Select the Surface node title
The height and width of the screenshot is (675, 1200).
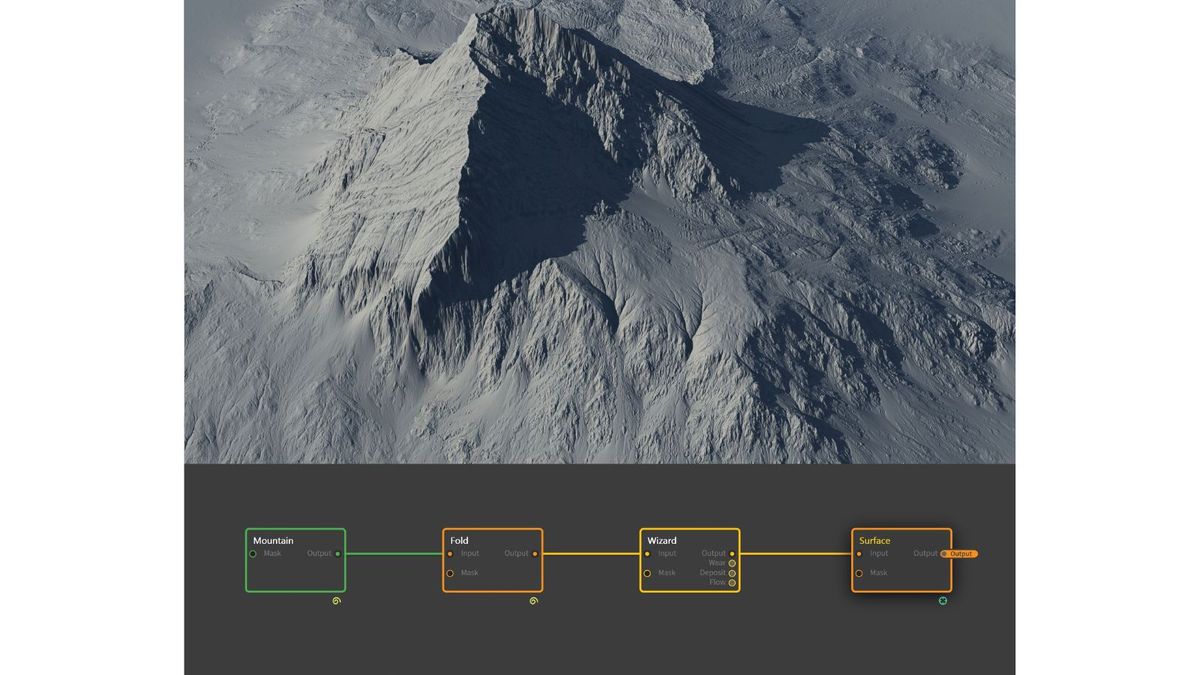pyautogui.click(x=875, y=540)
